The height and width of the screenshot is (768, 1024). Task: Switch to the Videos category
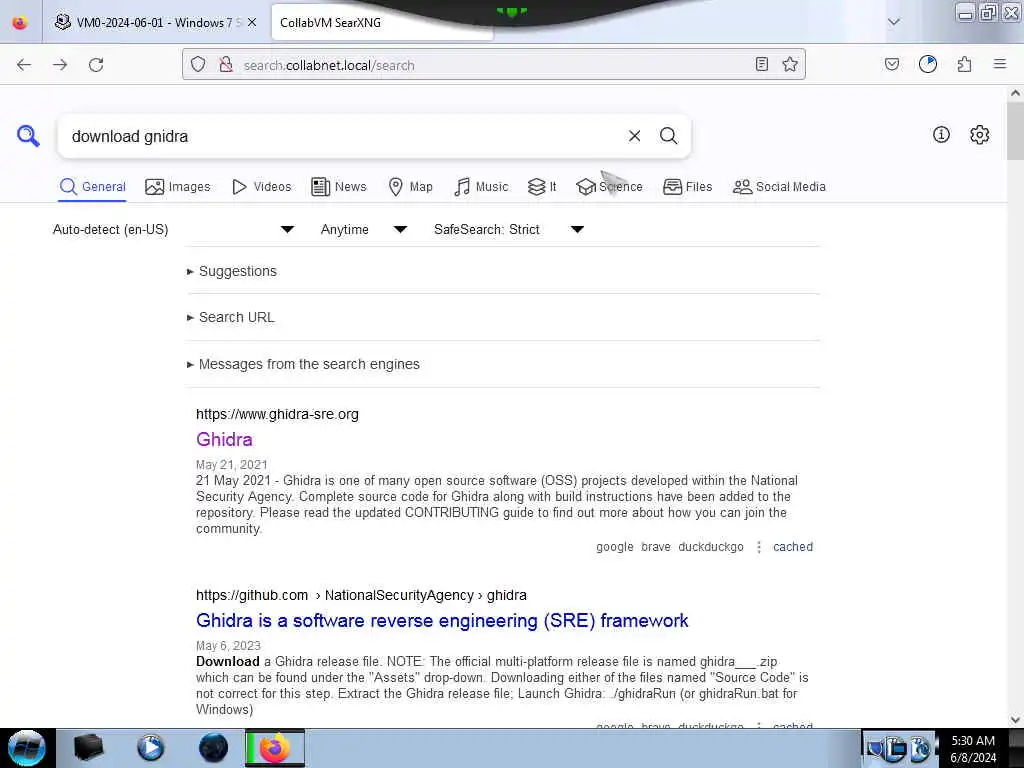point(261,187)
